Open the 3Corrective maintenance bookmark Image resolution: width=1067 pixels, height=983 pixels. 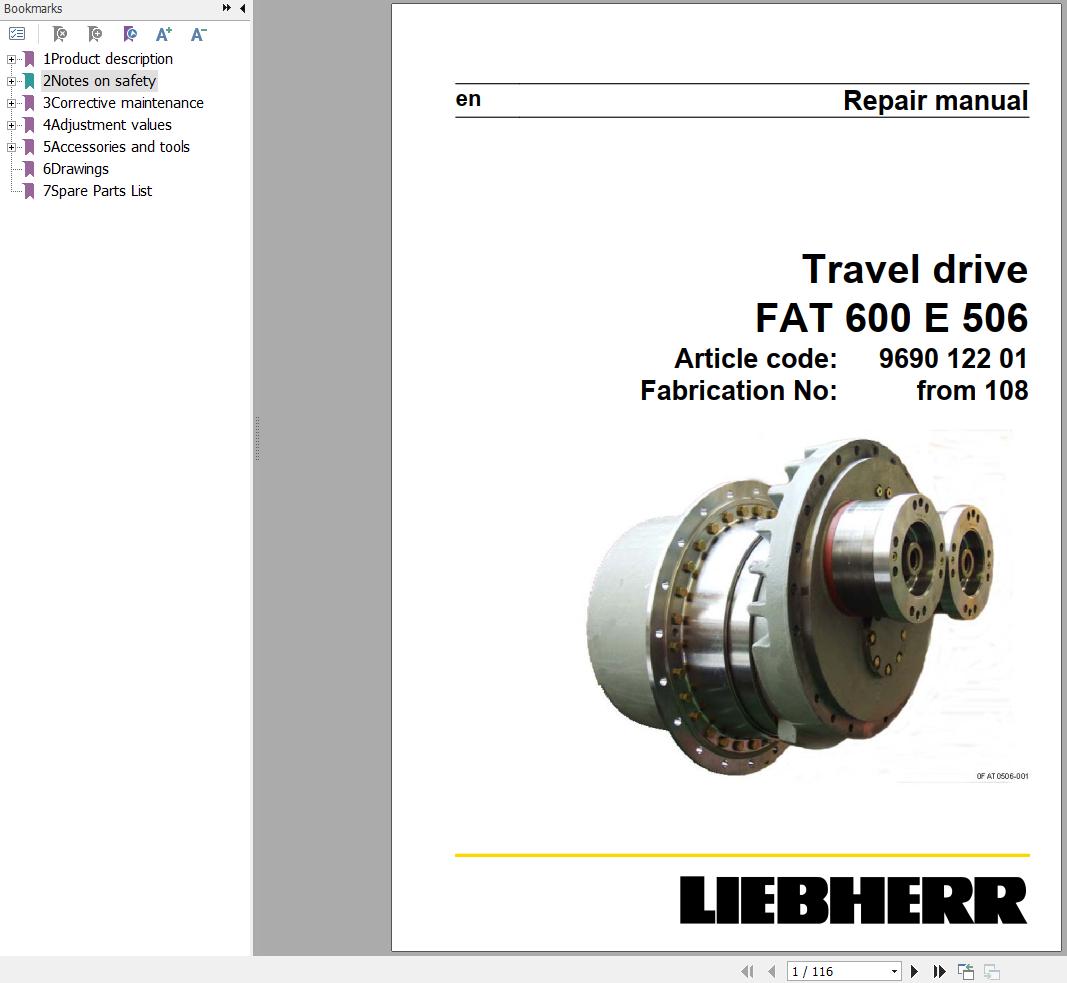[123, 103]
